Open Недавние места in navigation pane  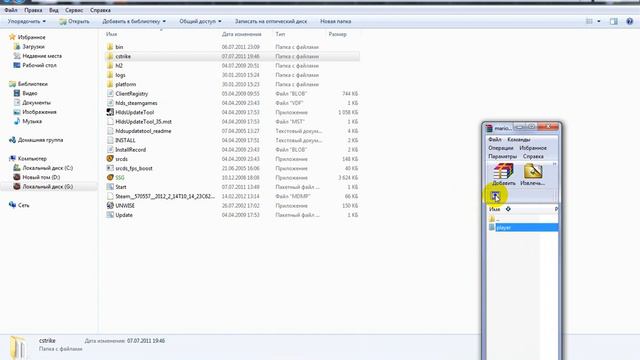pos(42,56)
